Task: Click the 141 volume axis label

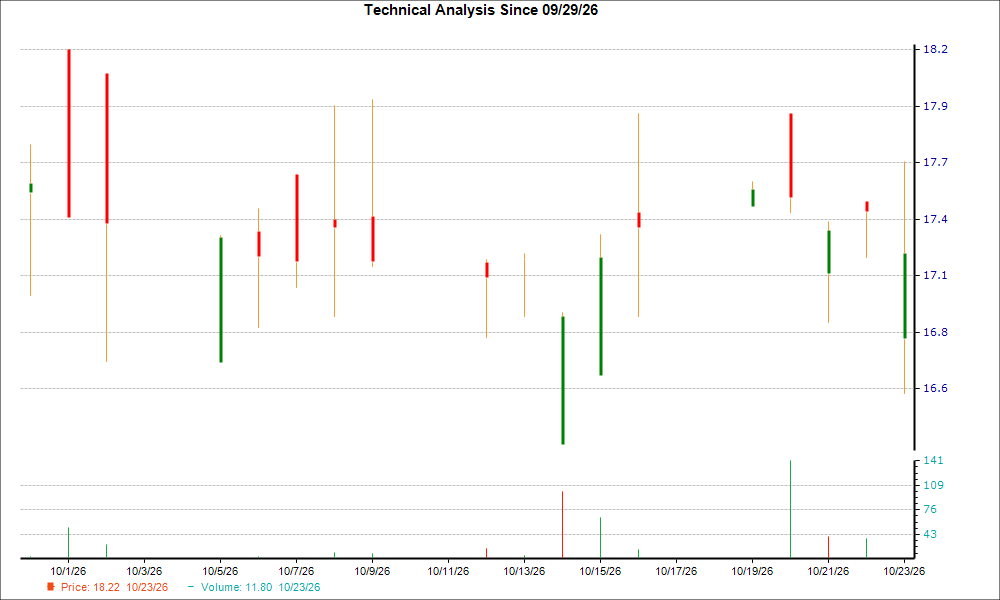Action: click(933, 460)
